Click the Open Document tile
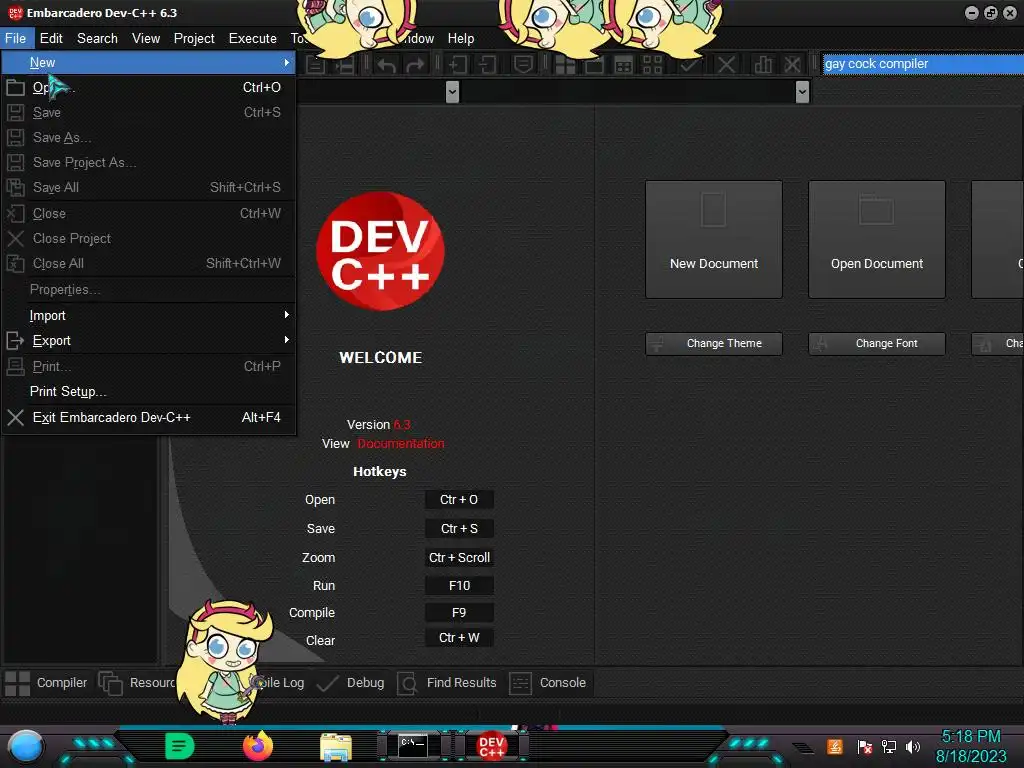Screen dimensions: 1024x768 [876, 240]
